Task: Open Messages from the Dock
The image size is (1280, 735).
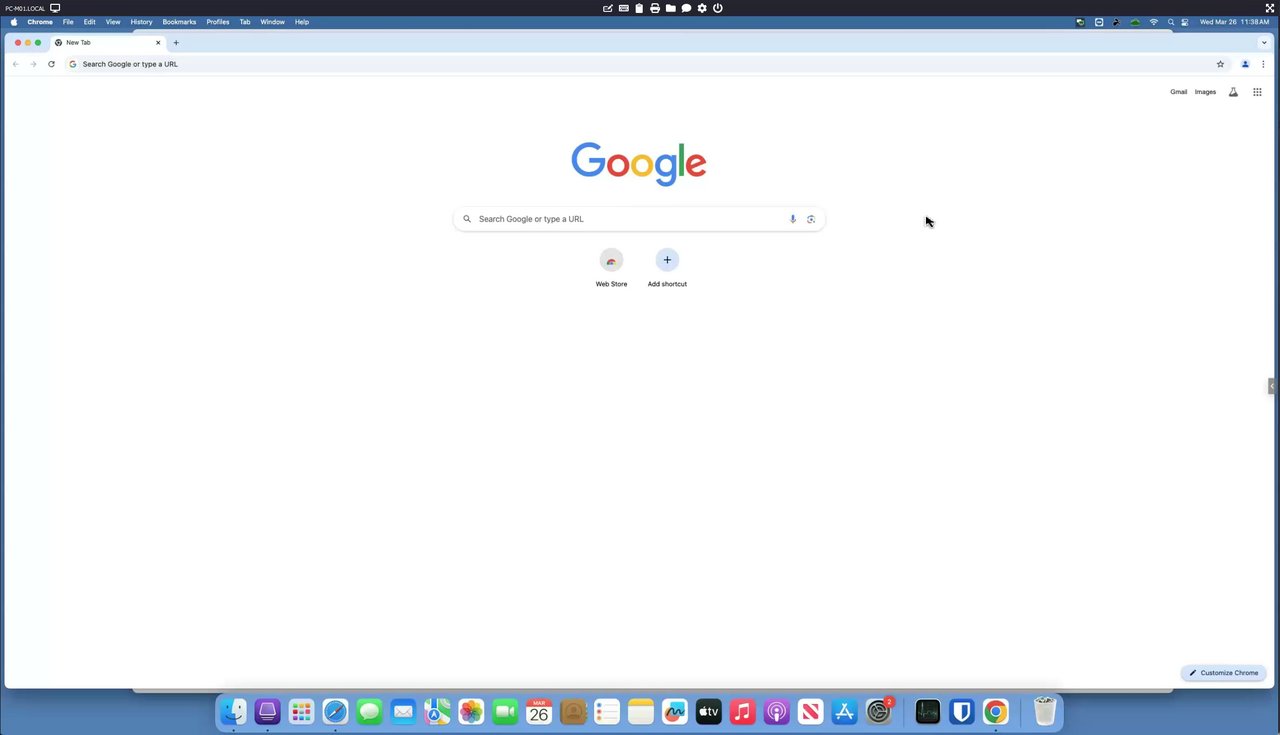Action: tap(369, 712)
